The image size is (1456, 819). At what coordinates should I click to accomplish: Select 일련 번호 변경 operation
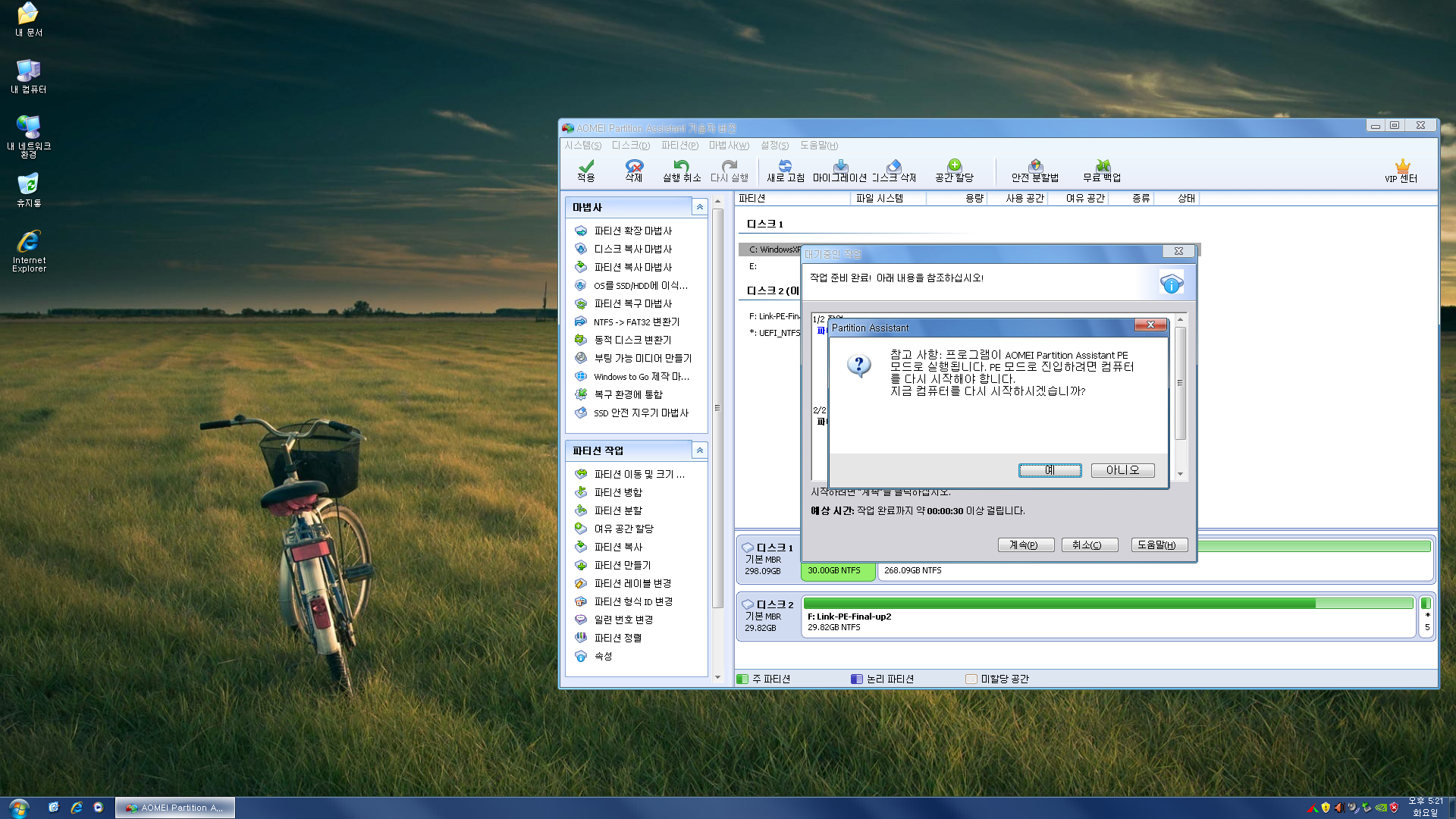tap(623, 620)
